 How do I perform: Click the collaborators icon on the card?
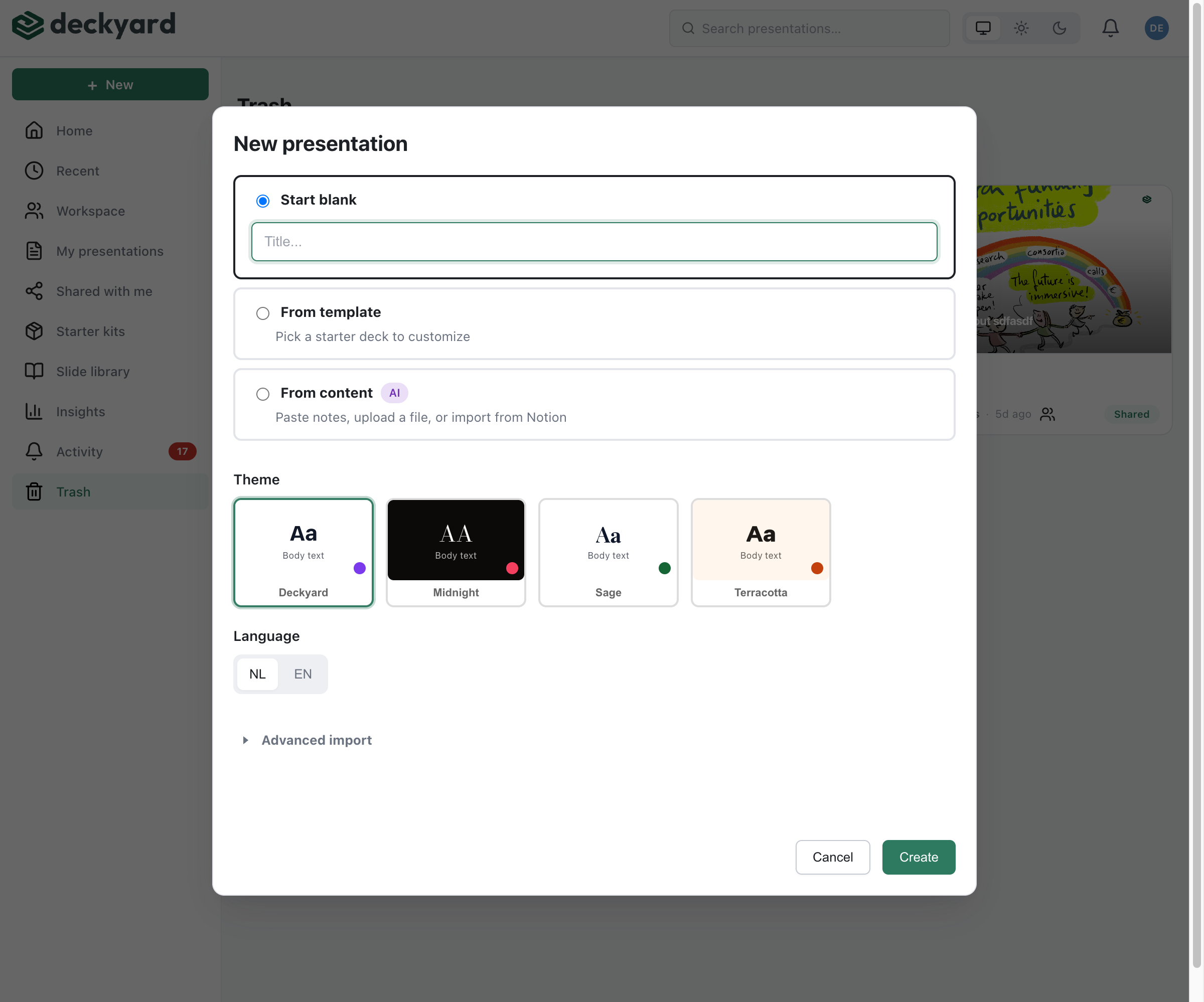(1047, 414)
